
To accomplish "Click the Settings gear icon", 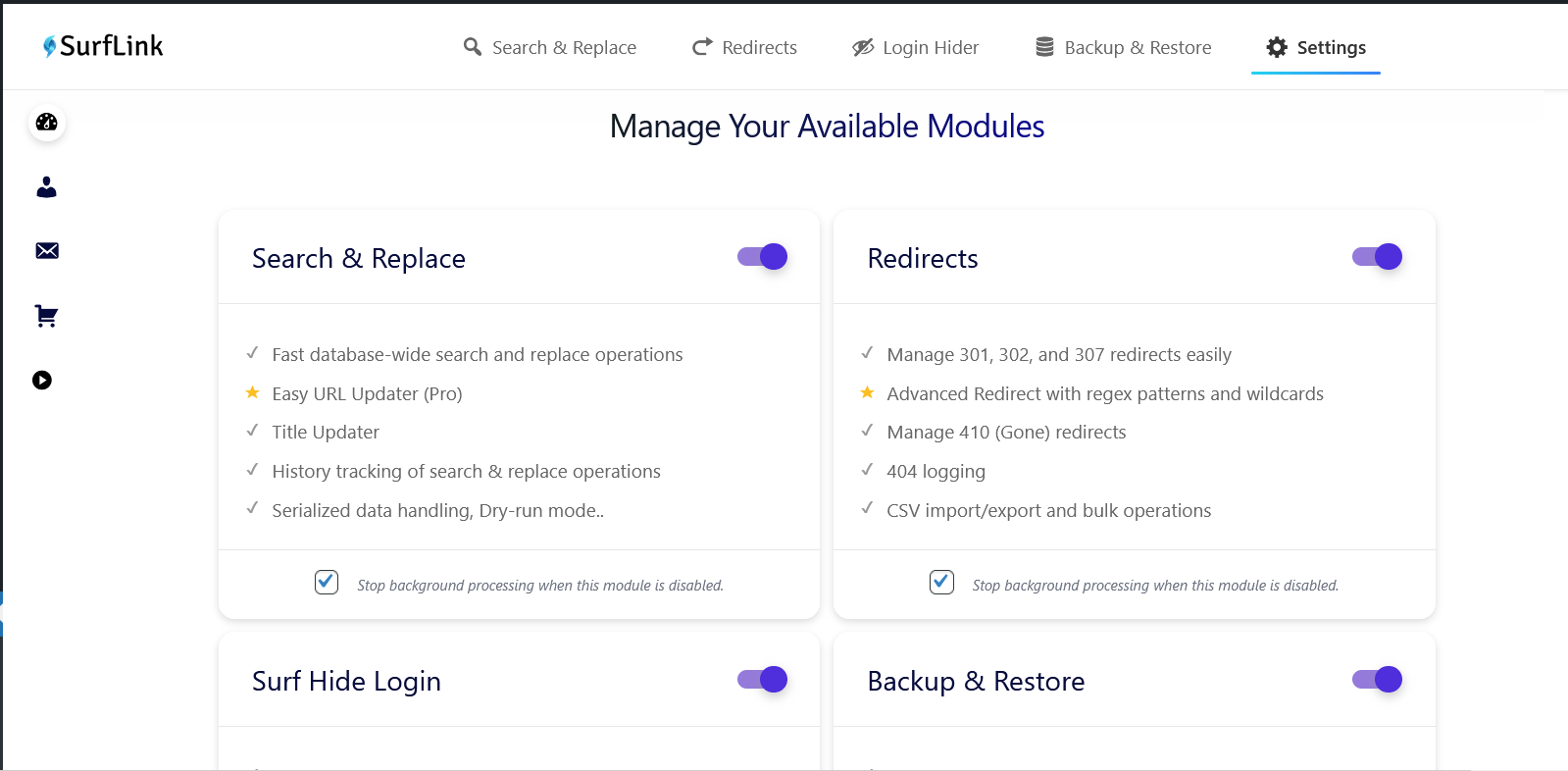I will pyautogui.click(x=1277, y=47).
